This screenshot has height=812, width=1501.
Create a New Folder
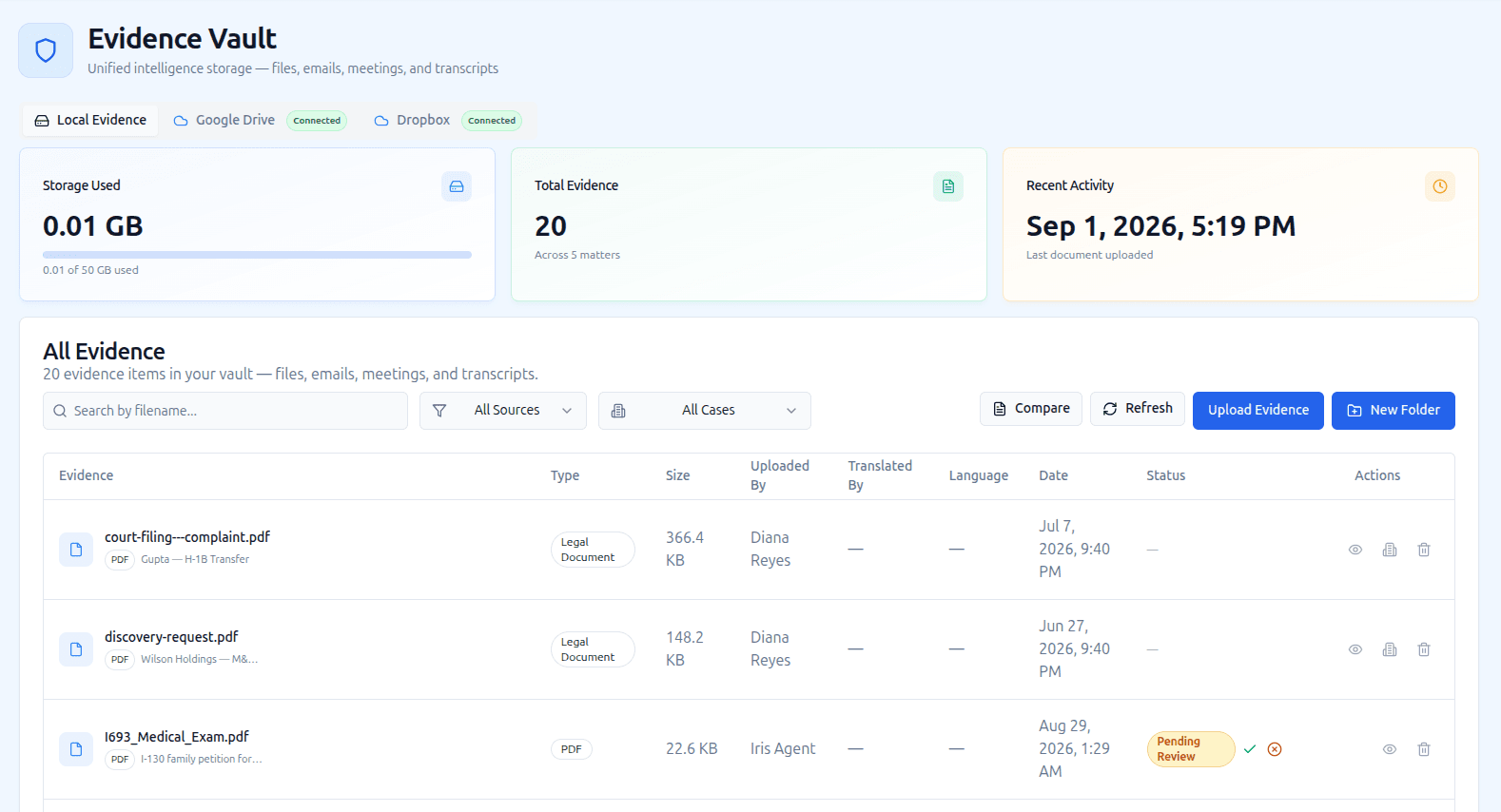pyautogui.click(x=1394, y=411)
